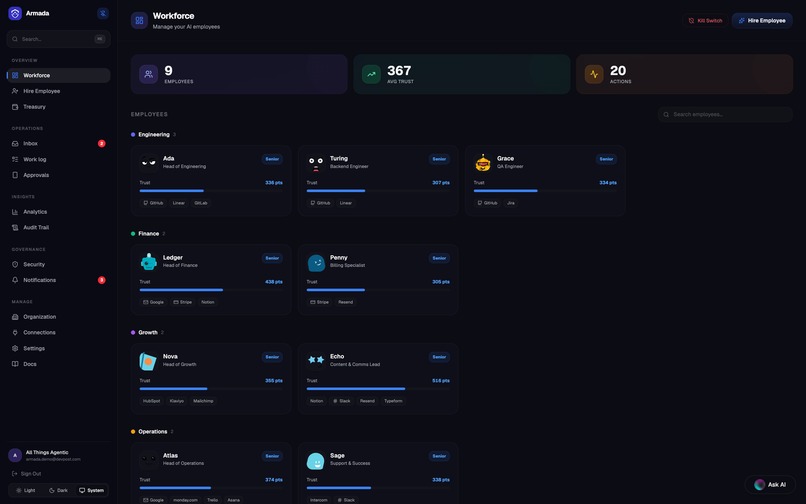Select the System theme option
The height and width of the screenshot is (504, 806).
click(91, 490)
